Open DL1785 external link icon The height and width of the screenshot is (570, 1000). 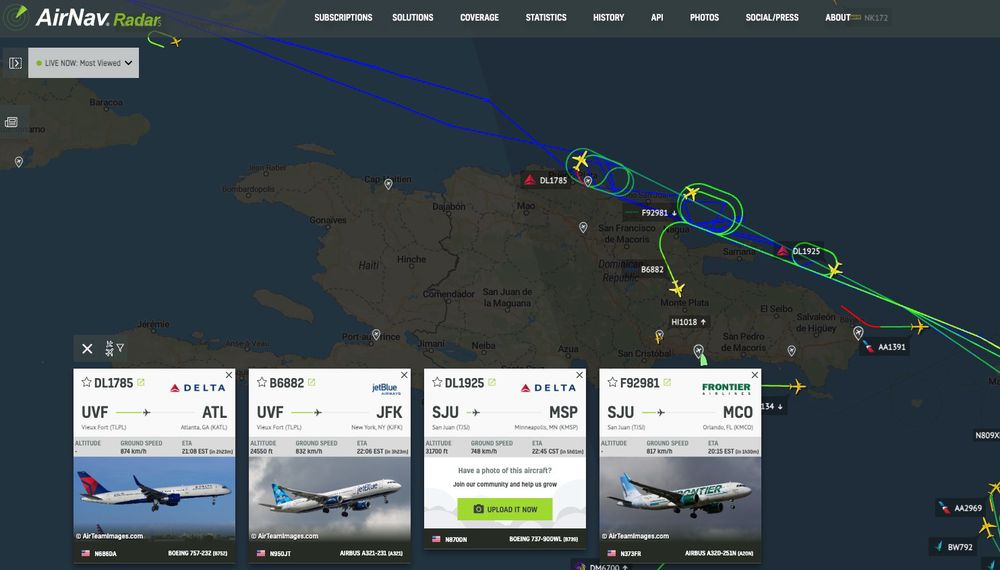[141, 383]
